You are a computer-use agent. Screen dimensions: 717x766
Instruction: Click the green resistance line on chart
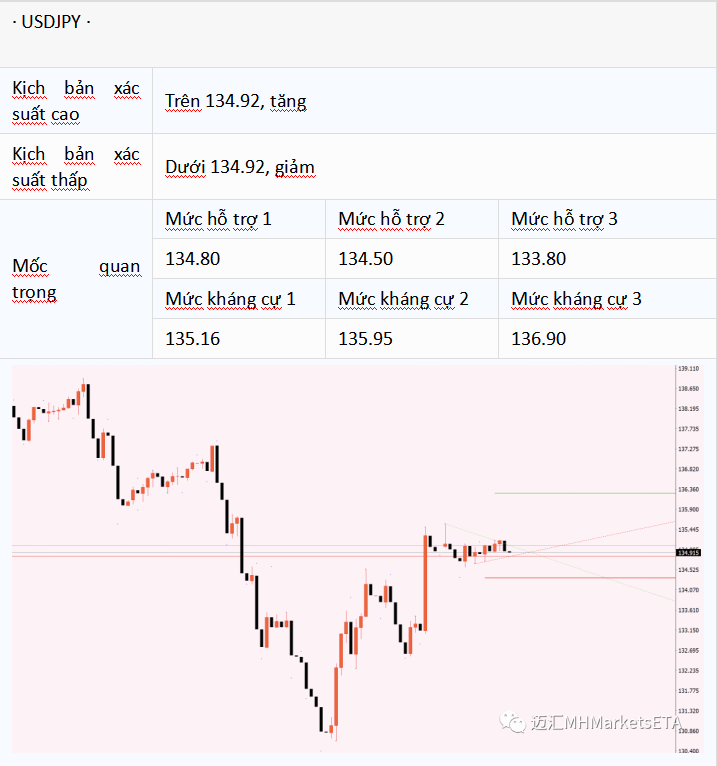(x=585, y=493)
